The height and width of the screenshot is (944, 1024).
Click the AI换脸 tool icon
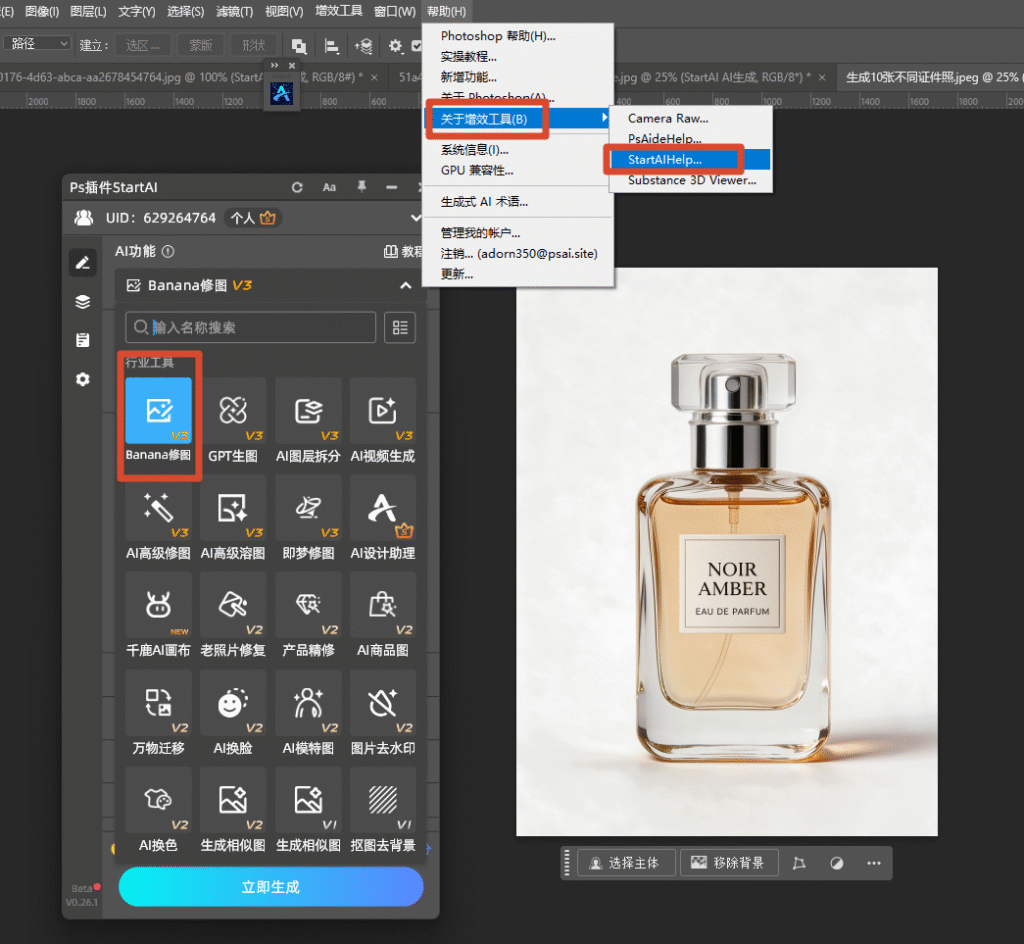point(233,703)
